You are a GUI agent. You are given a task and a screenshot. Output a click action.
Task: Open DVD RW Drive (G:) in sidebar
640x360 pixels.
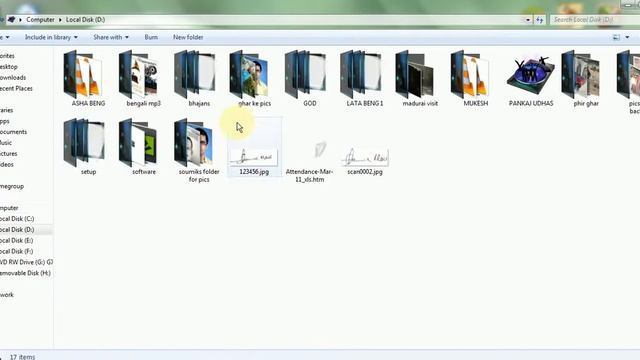(x=26, y=262)
